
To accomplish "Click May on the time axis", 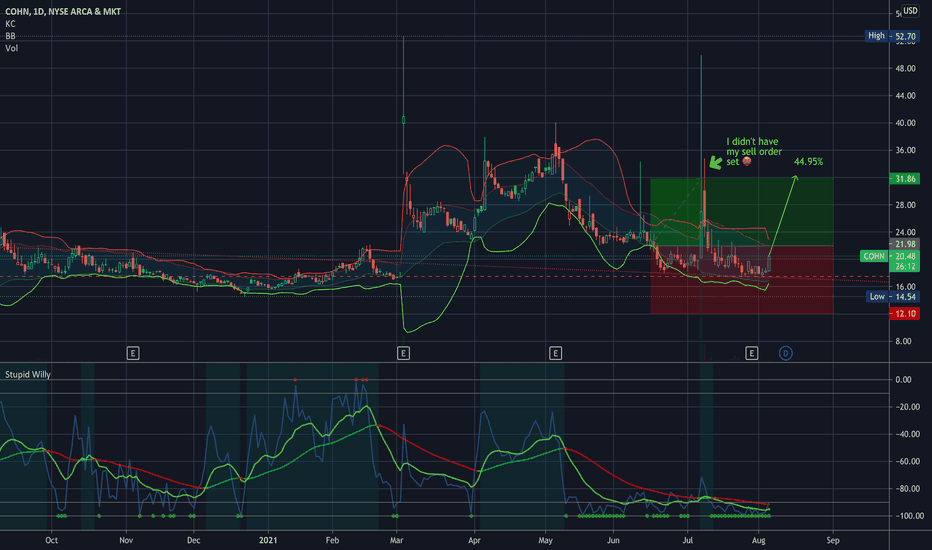I will point(546,540).
